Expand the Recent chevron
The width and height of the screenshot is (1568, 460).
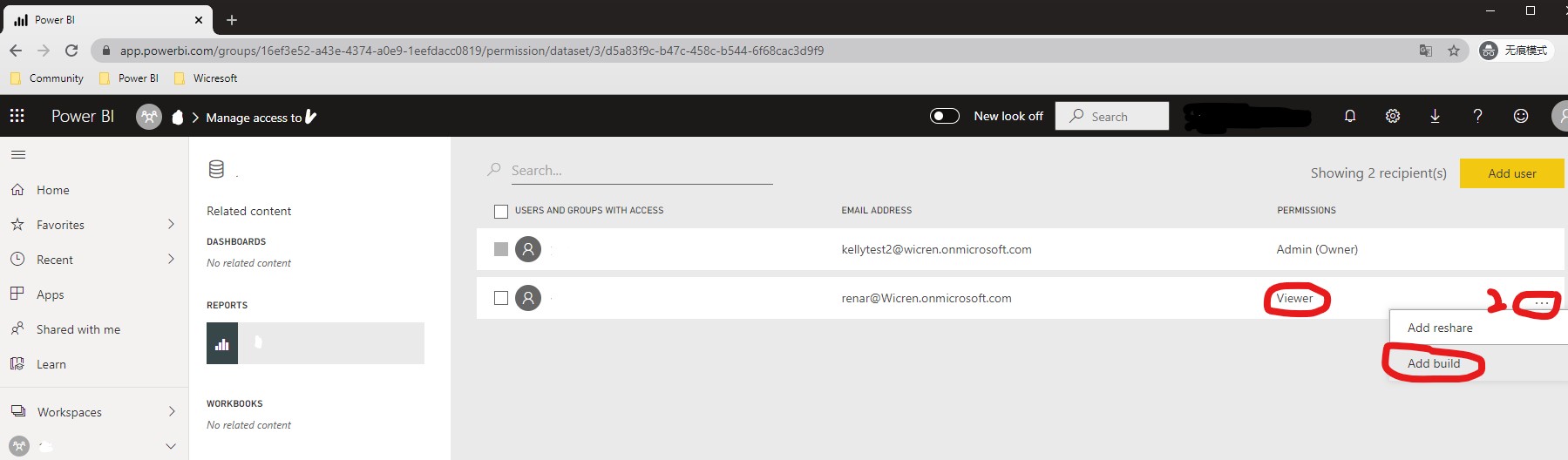[171, 259]
